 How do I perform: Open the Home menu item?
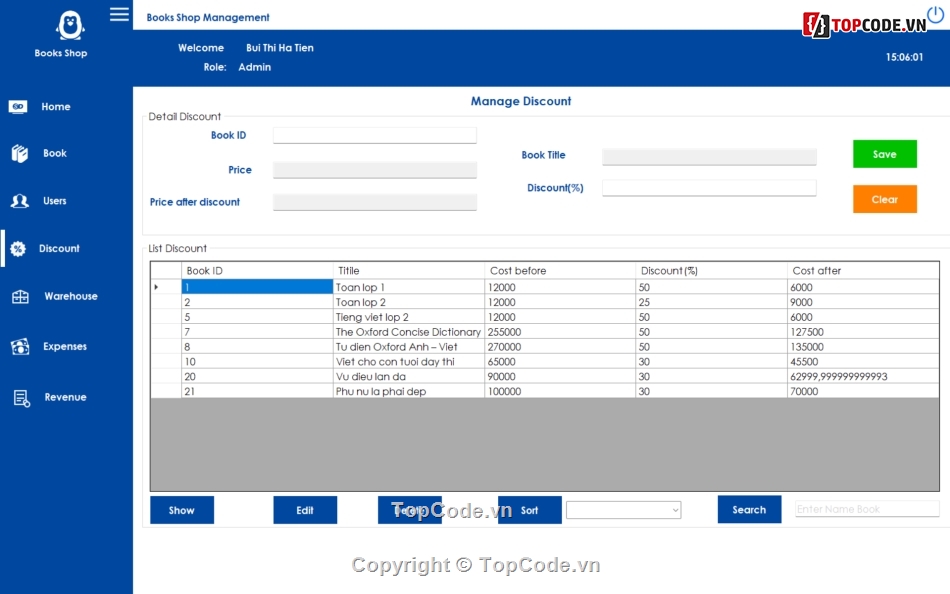coord(56,107)
